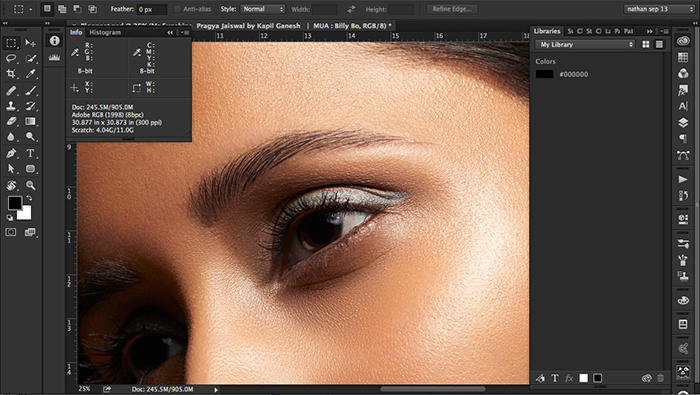
Task: Toggle Quick Mask mode
Action: point(11,232)
